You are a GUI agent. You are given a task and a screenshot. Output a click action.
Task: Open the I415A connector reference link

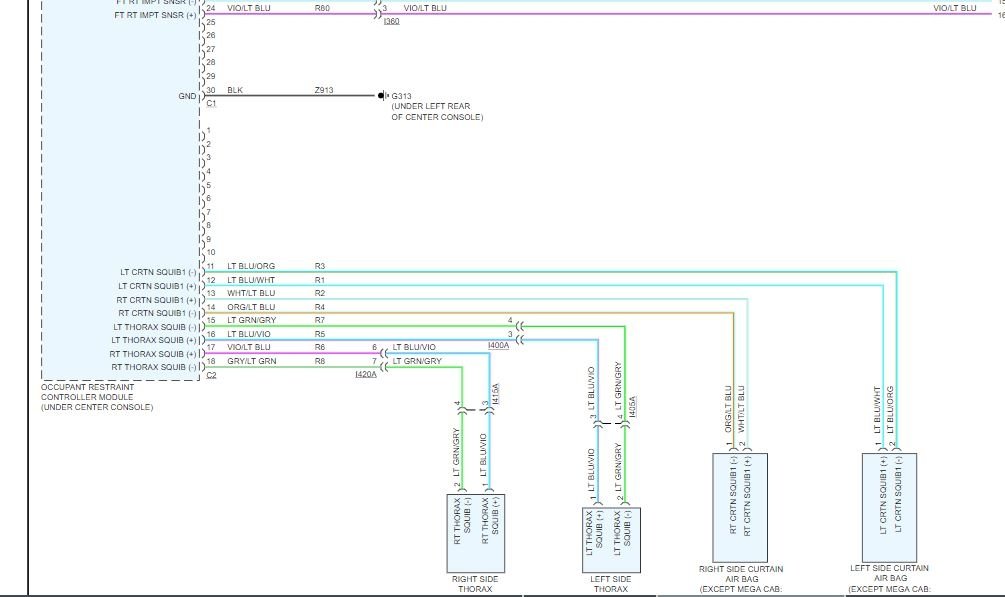click(495, 394)
